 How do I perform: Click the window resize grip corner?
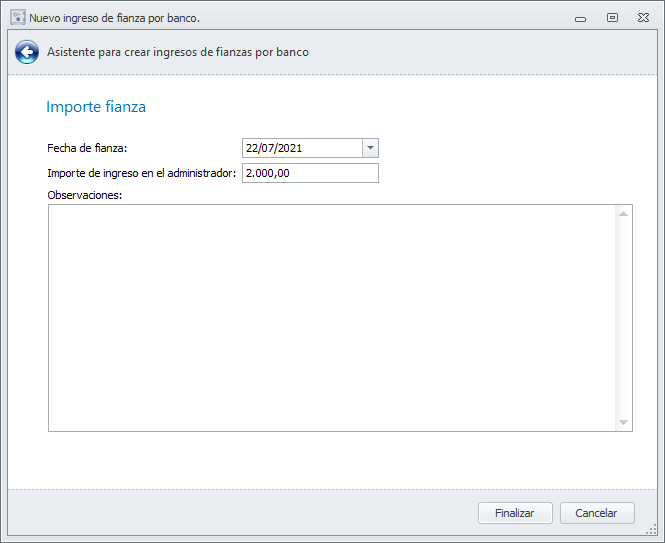click(651, 530)
